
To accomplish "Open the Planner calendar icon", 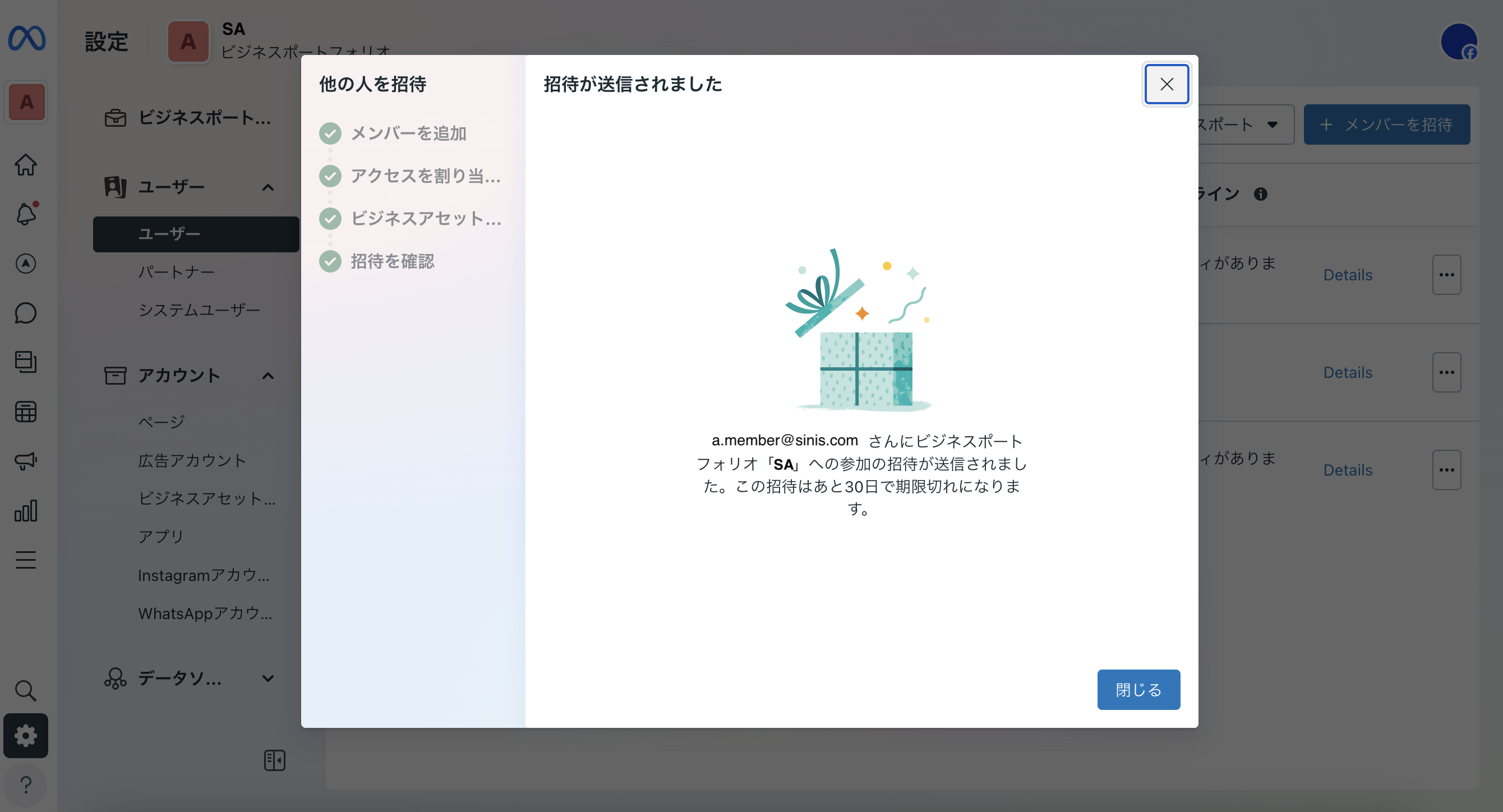I will click(x=26, y=411).
